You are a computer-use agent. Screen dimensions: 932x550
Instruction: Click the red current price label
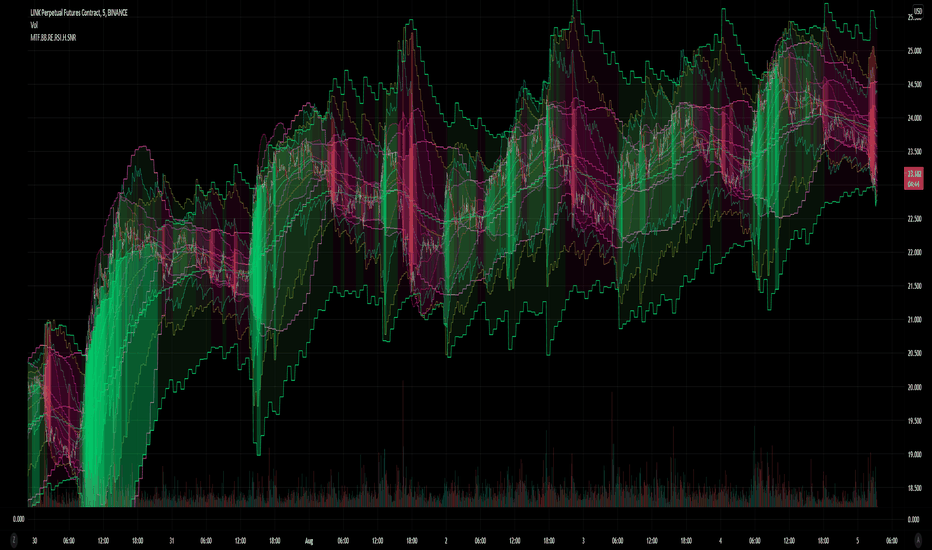914,178
